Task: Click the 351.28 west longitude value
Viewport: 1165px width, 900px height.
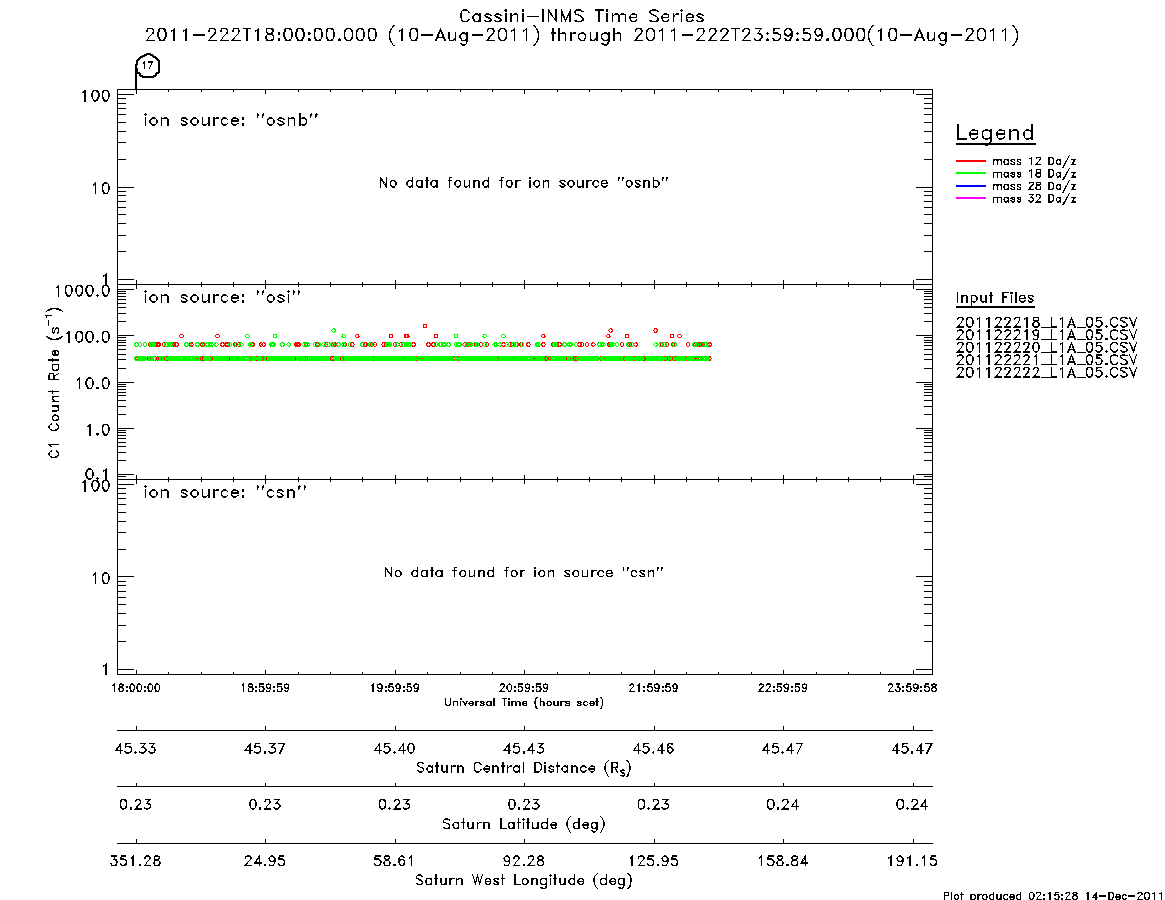Action: 136,861
